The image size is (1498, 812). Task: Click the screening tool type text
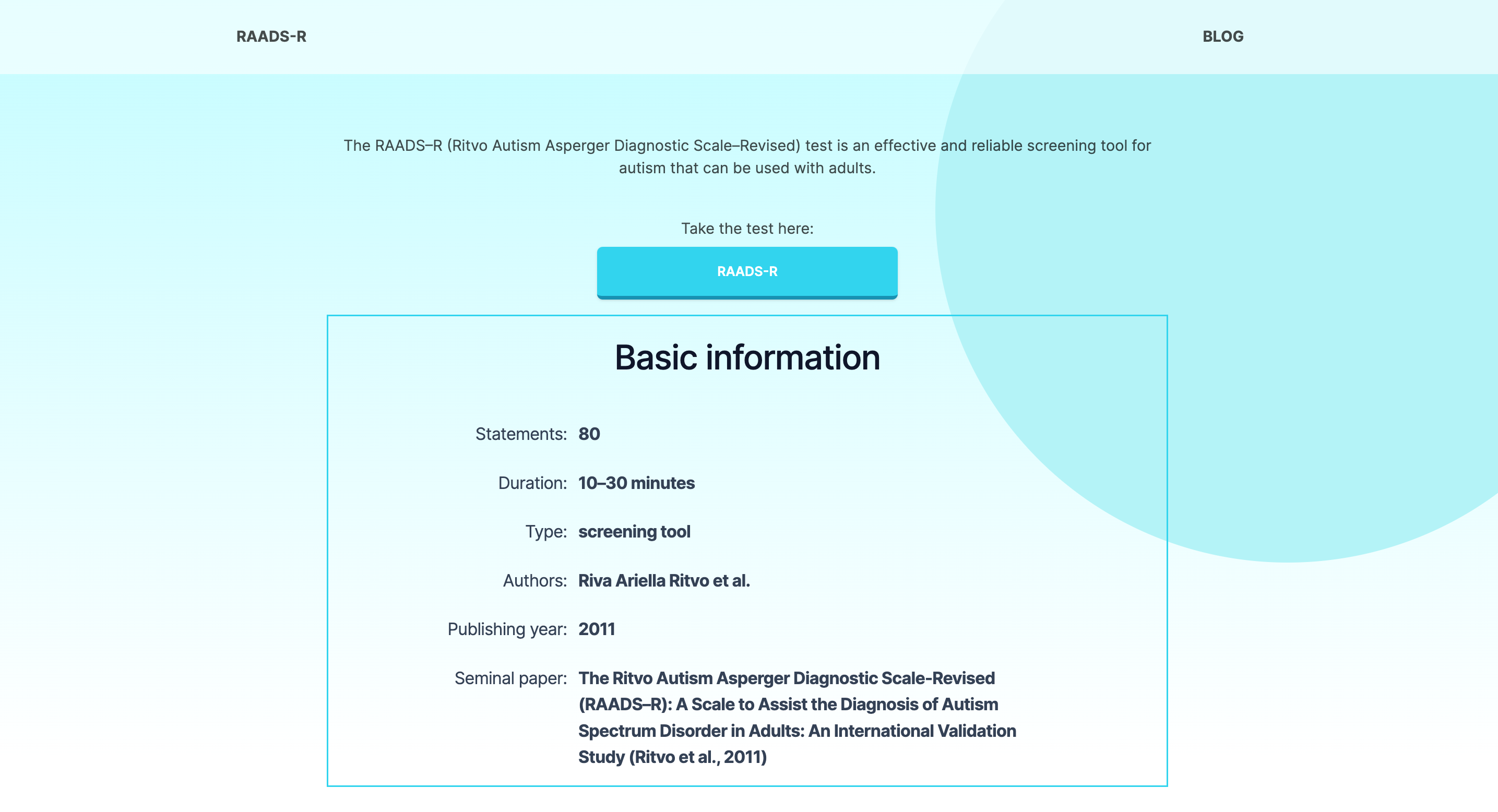point(634,531)
